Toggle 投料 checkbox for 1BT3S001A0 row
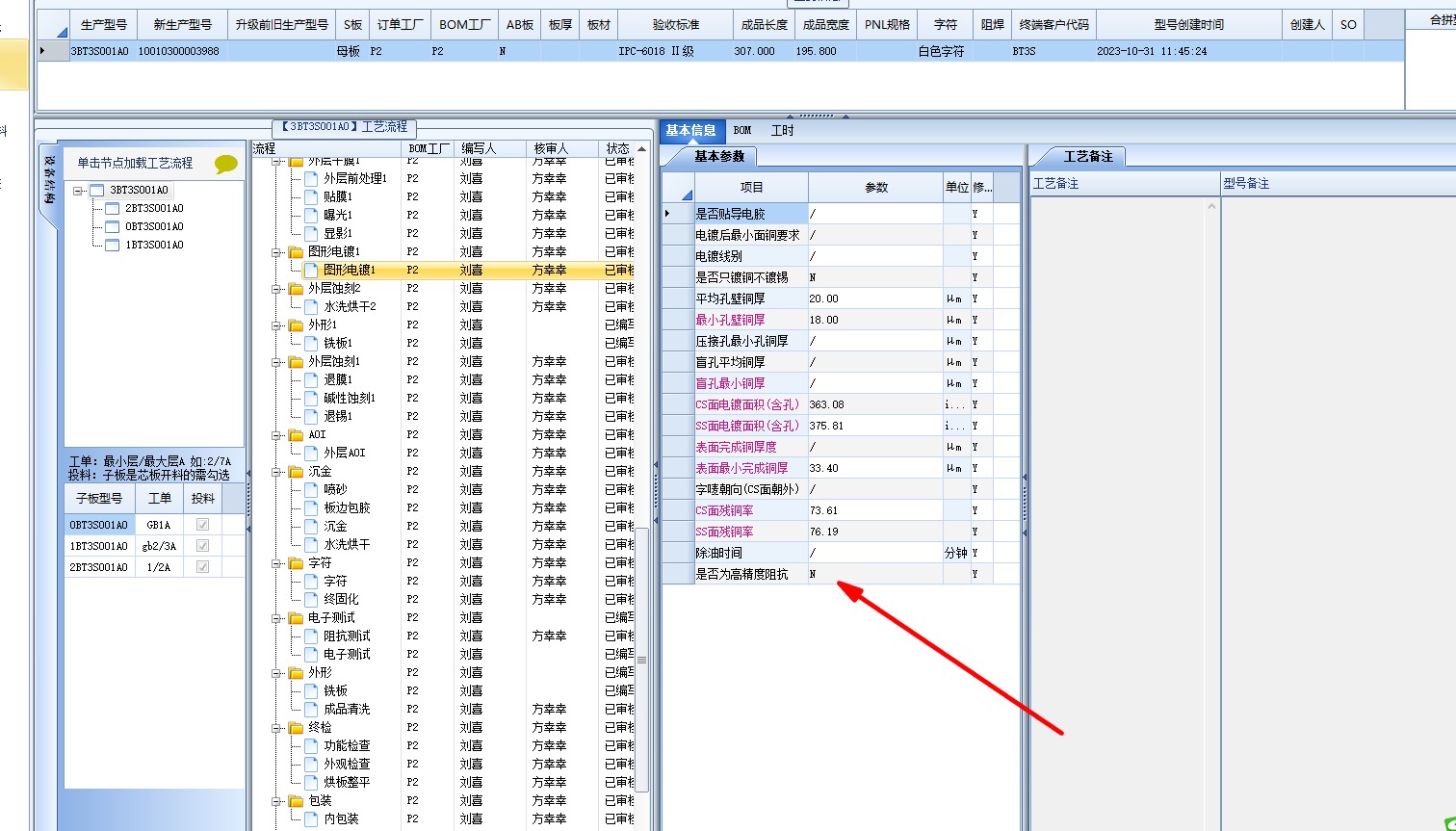The height and width of the screenshot is (831, 1456). pyautogui.click(x=202, y=546)
